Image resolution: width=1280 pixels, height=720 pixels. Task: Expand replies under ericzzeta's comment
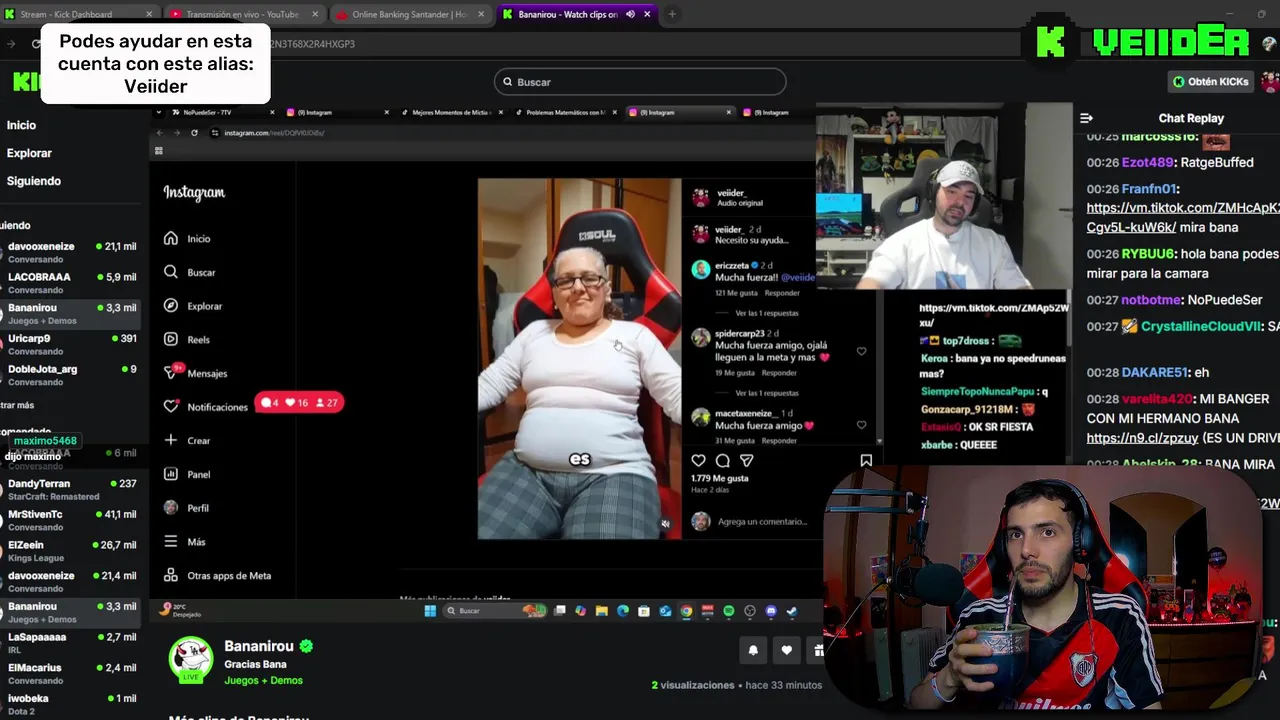[x=766, y=313]
